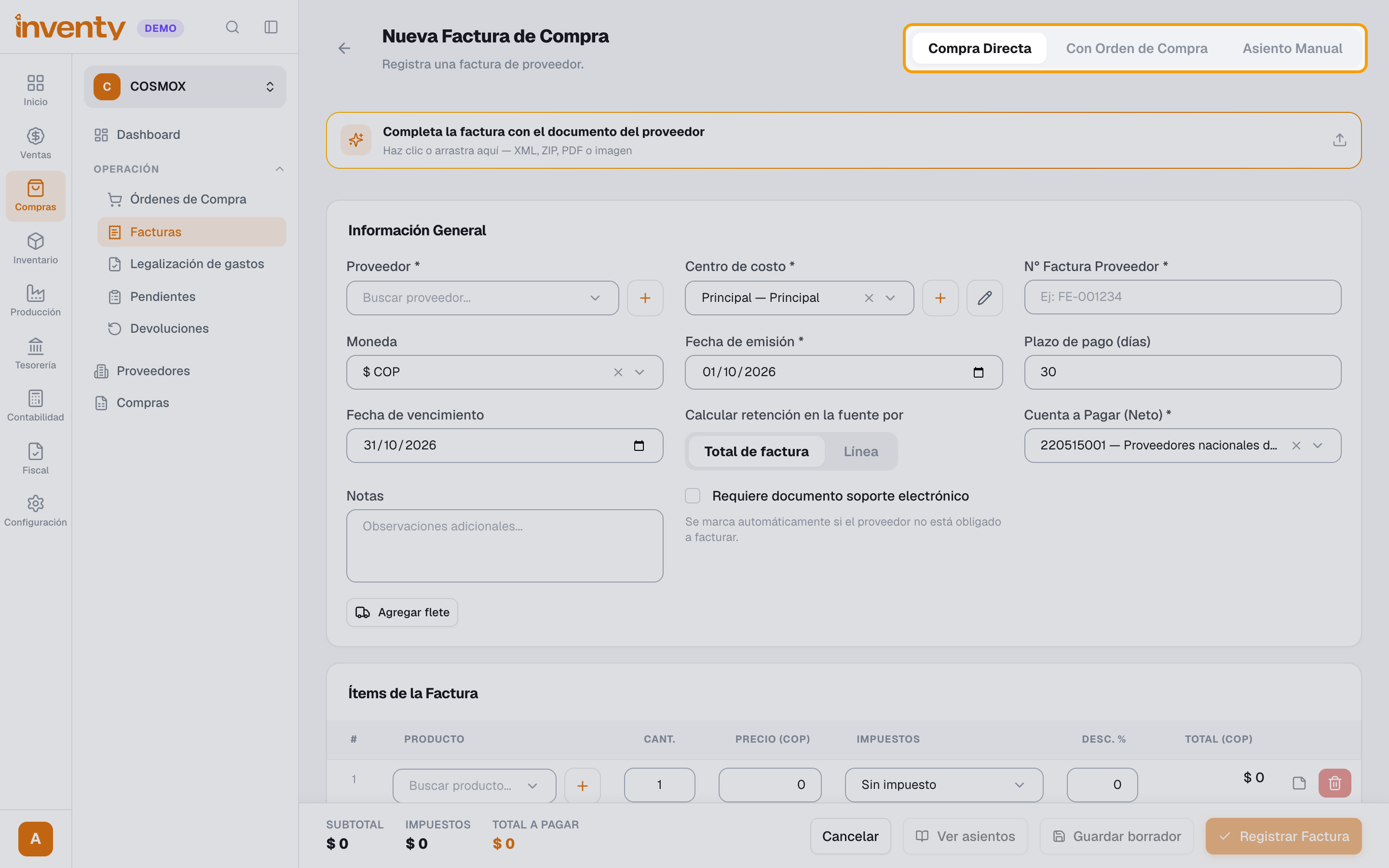Edit the centro de costo with the pencil

[985, 298]
